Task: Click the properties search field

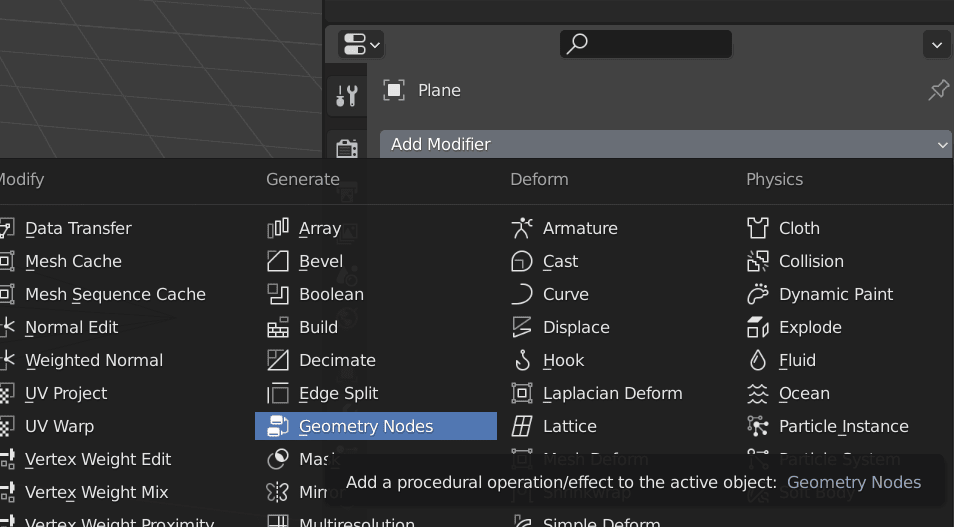Action: coord(646,44)
